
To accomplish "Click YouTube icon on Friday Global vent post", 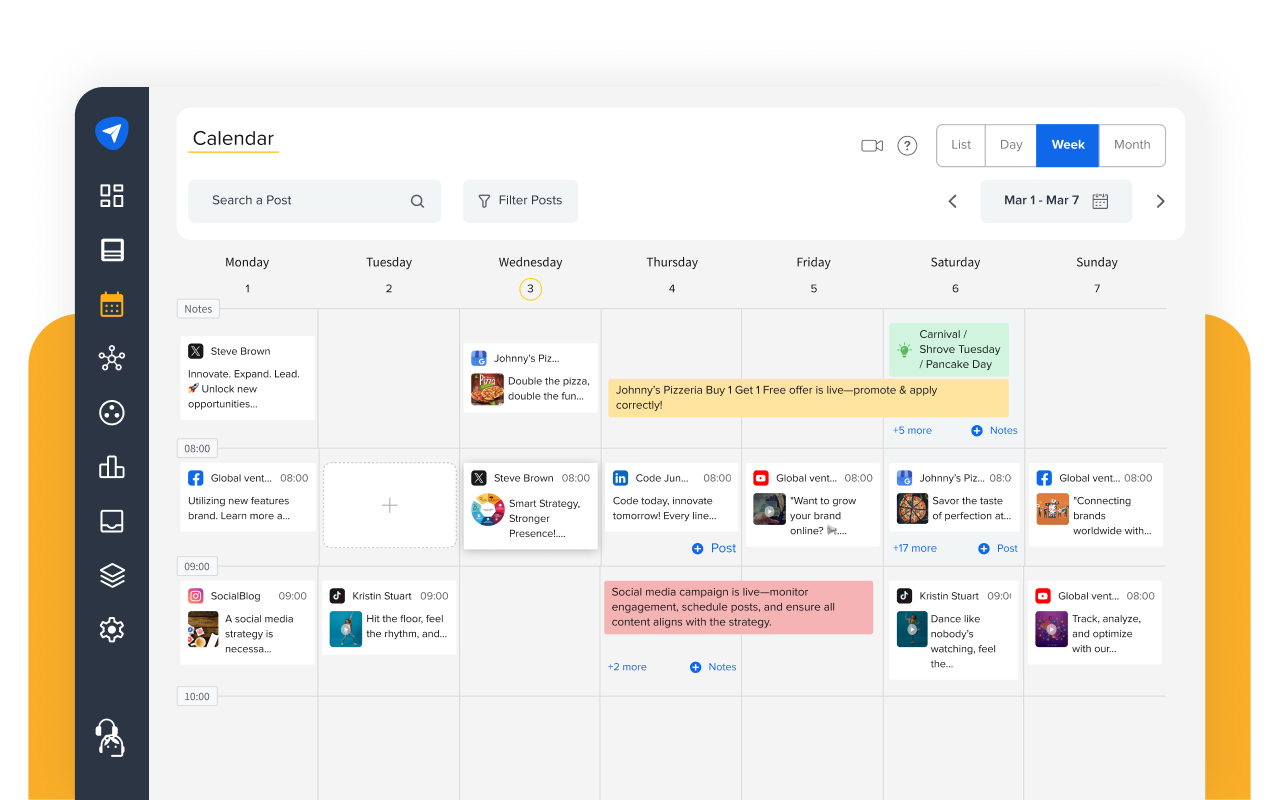I will click(x=761, y=478).
